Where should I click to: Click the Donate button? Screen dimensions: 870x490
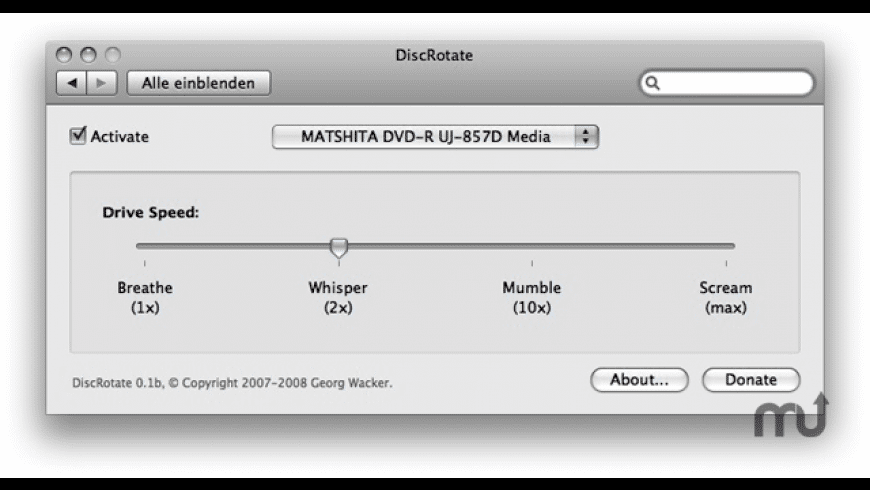751,380
